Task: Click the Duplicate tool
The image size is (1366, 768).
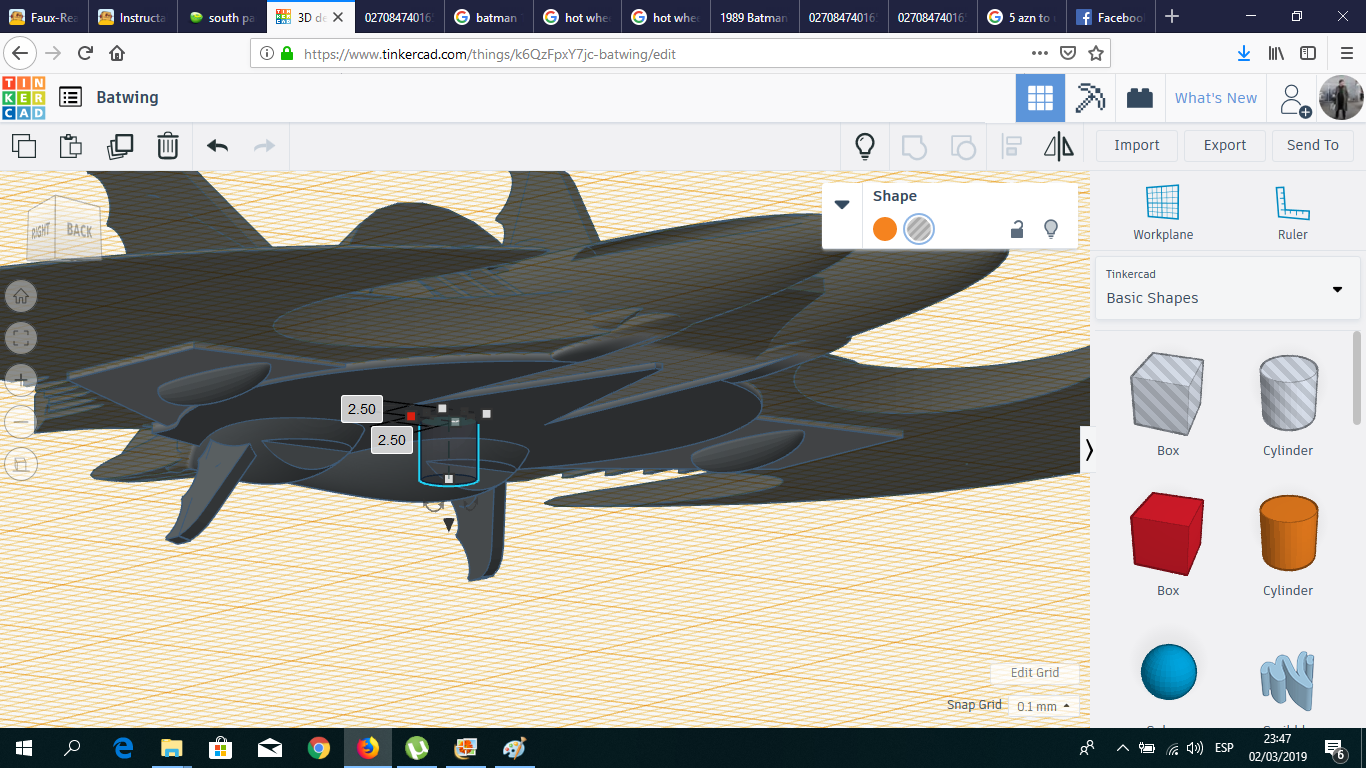Action: coord(120,146)
